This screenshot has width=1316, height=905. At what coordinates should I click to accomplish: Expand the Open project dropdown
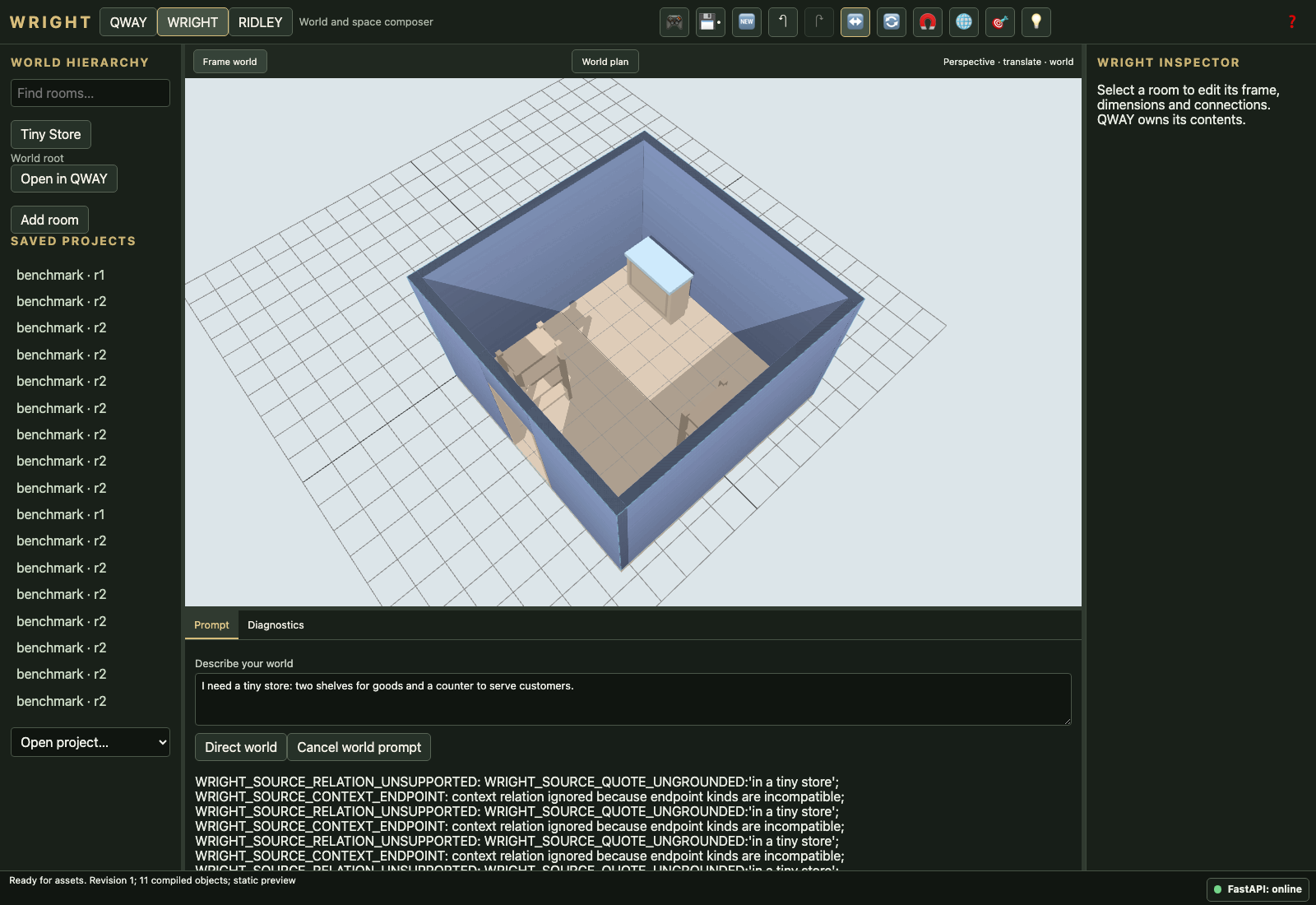coord(90,742)
